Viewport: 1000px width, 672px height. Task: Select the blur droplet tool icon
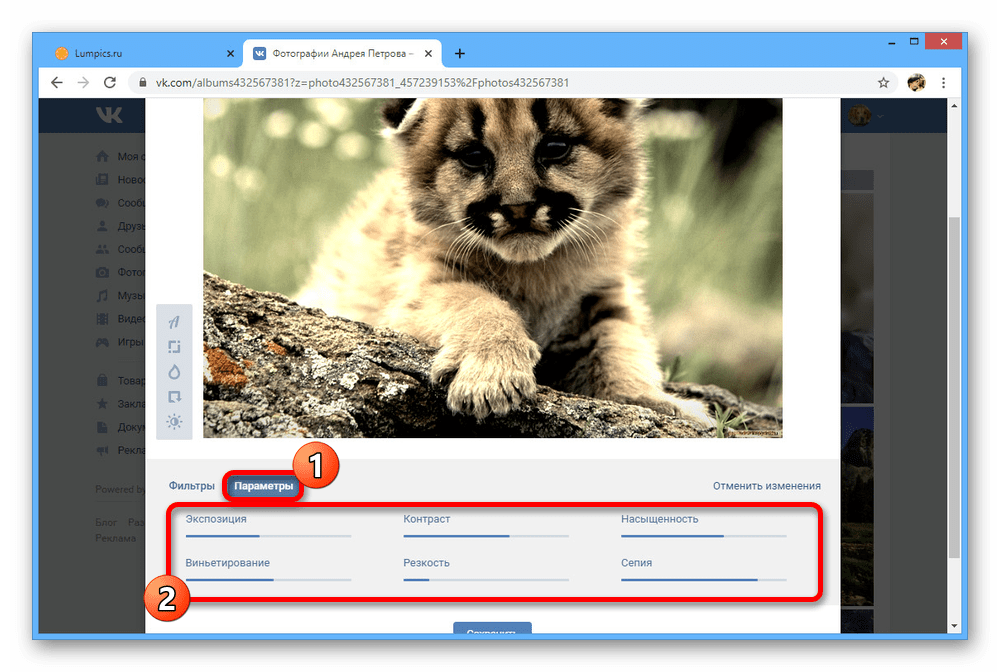174,372
